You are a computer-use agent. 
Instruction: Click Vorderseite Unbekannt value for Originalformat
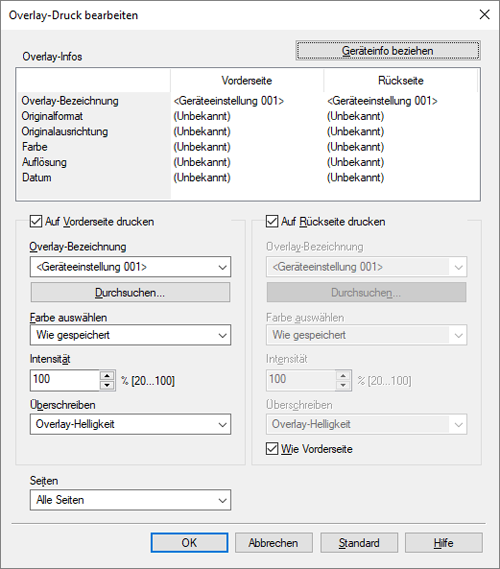[202, 116]
